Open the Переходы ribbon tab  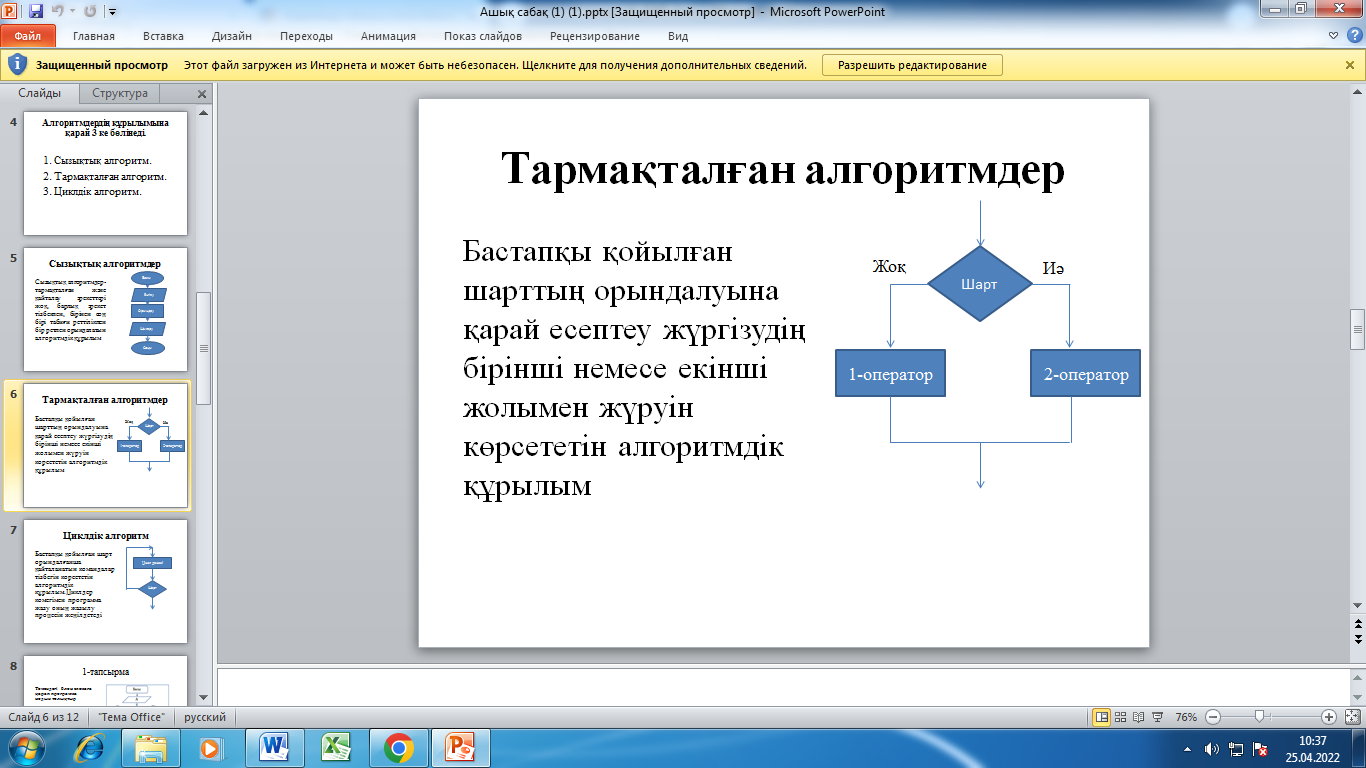click(306, 36)
